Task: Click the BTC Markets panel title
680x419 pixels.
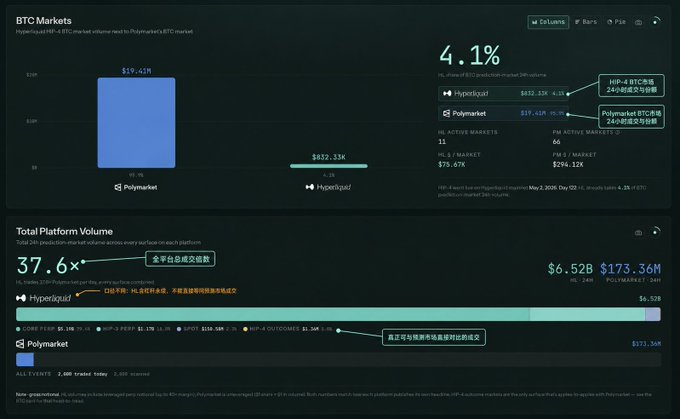Action: (x=44, y=20)
